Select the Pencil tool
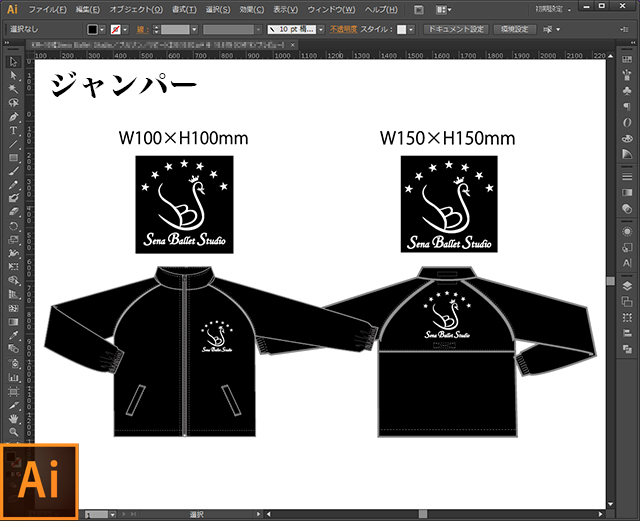The width and height of the screenshot is (640, 521). coord(13,185)
